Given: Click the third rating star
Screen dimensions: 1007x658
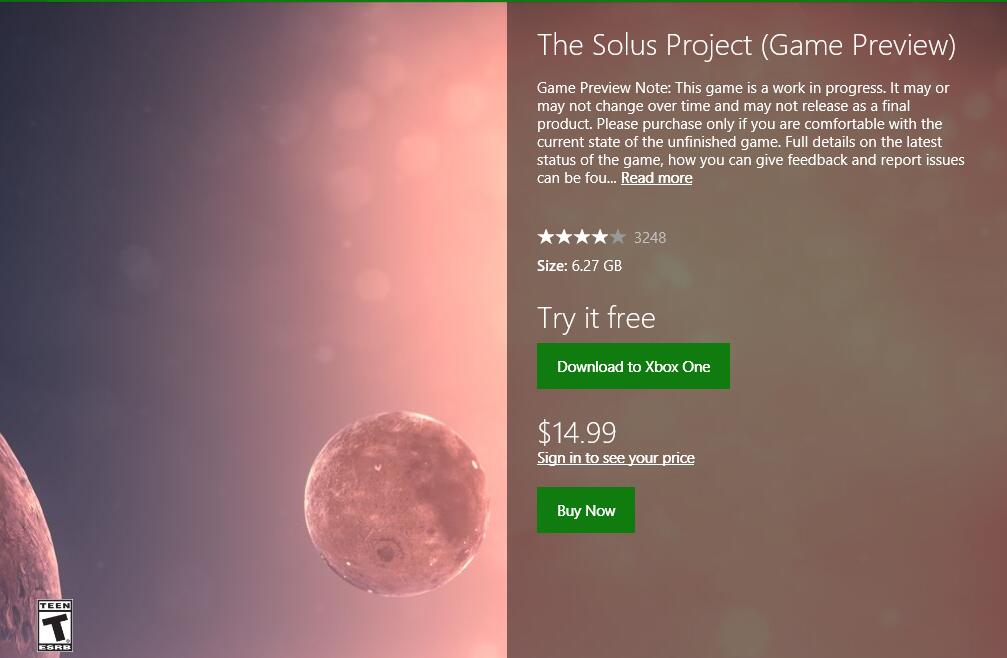Looking at the screenshot, I should click(582, 237).
